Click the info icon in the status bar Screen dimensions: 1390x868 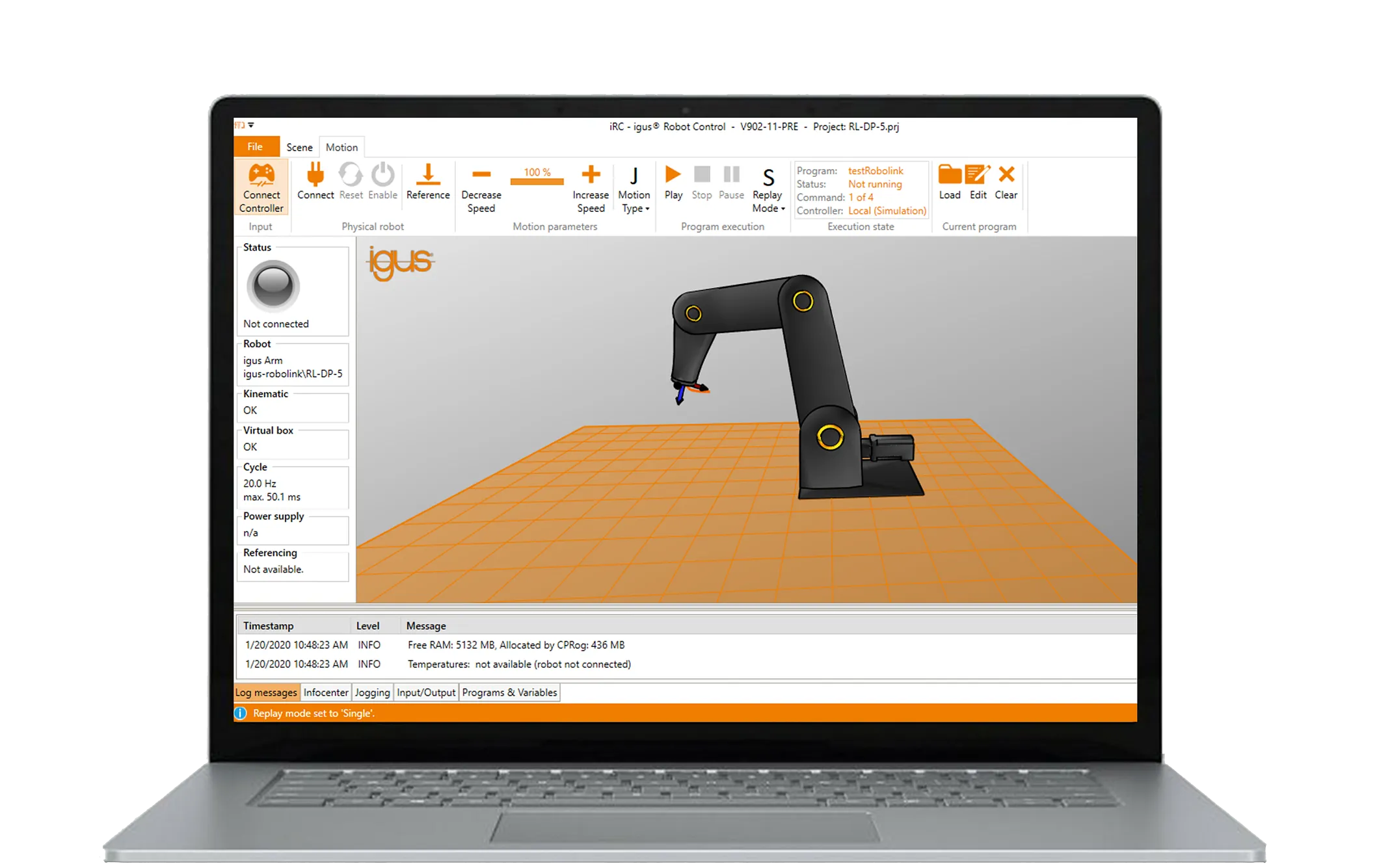pyautogui.click(x=241, y=713)
